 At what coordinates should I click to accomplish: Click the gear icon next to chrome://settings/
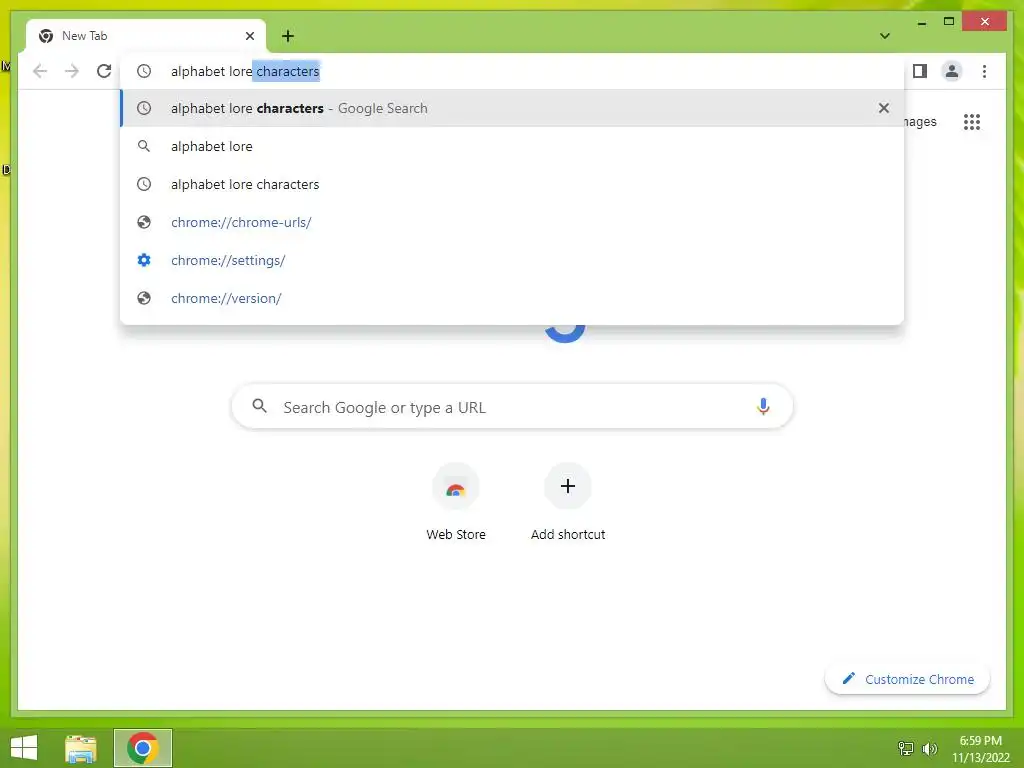144,260
